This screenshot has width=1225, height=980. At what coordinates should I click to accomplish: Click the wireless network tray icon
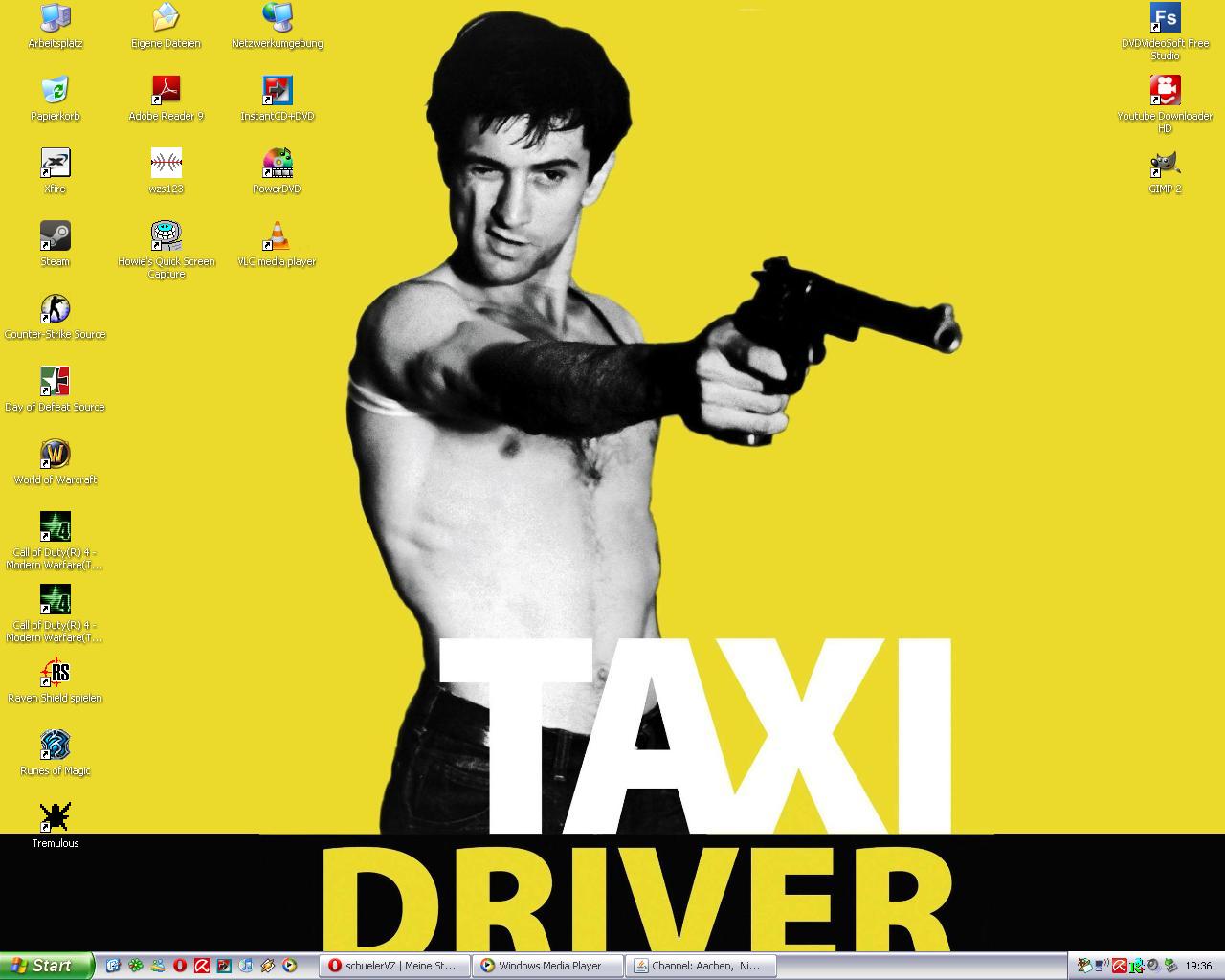(x=1102, y=966)
